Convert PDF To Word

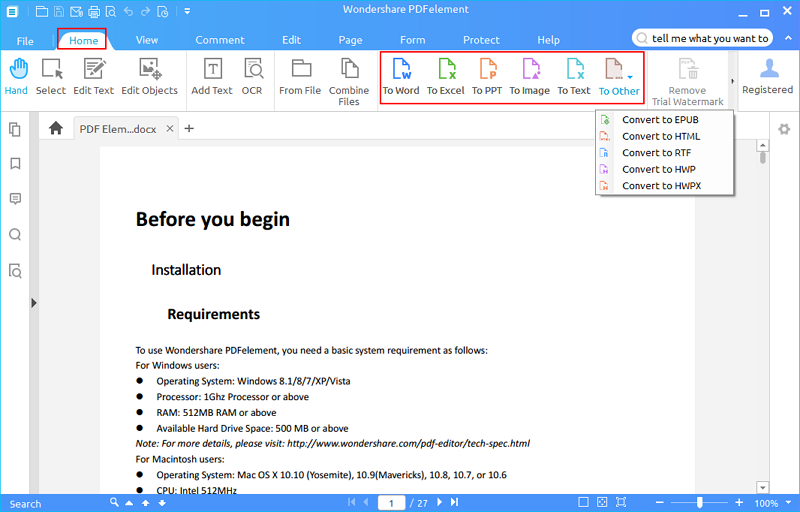tap(401, 77)
